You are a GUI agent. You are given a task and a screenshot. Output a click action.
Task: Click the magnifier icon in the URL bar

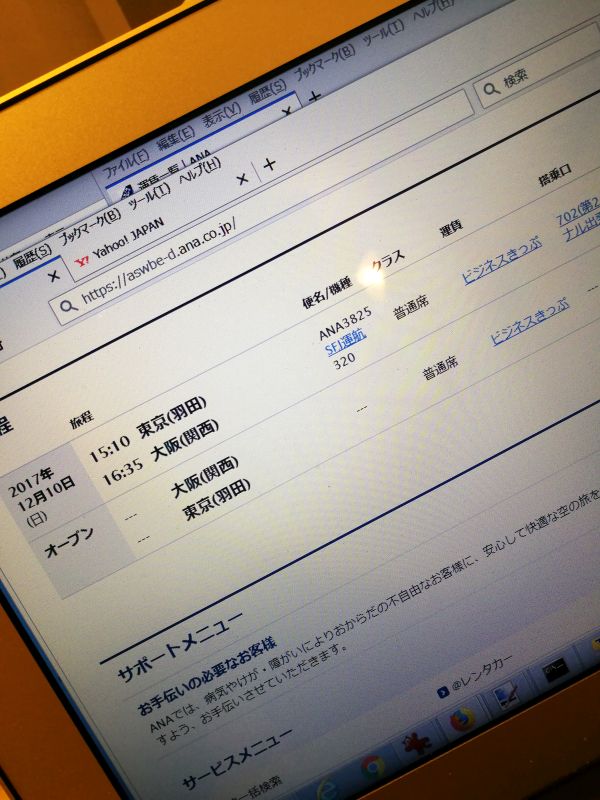[68, 306]
